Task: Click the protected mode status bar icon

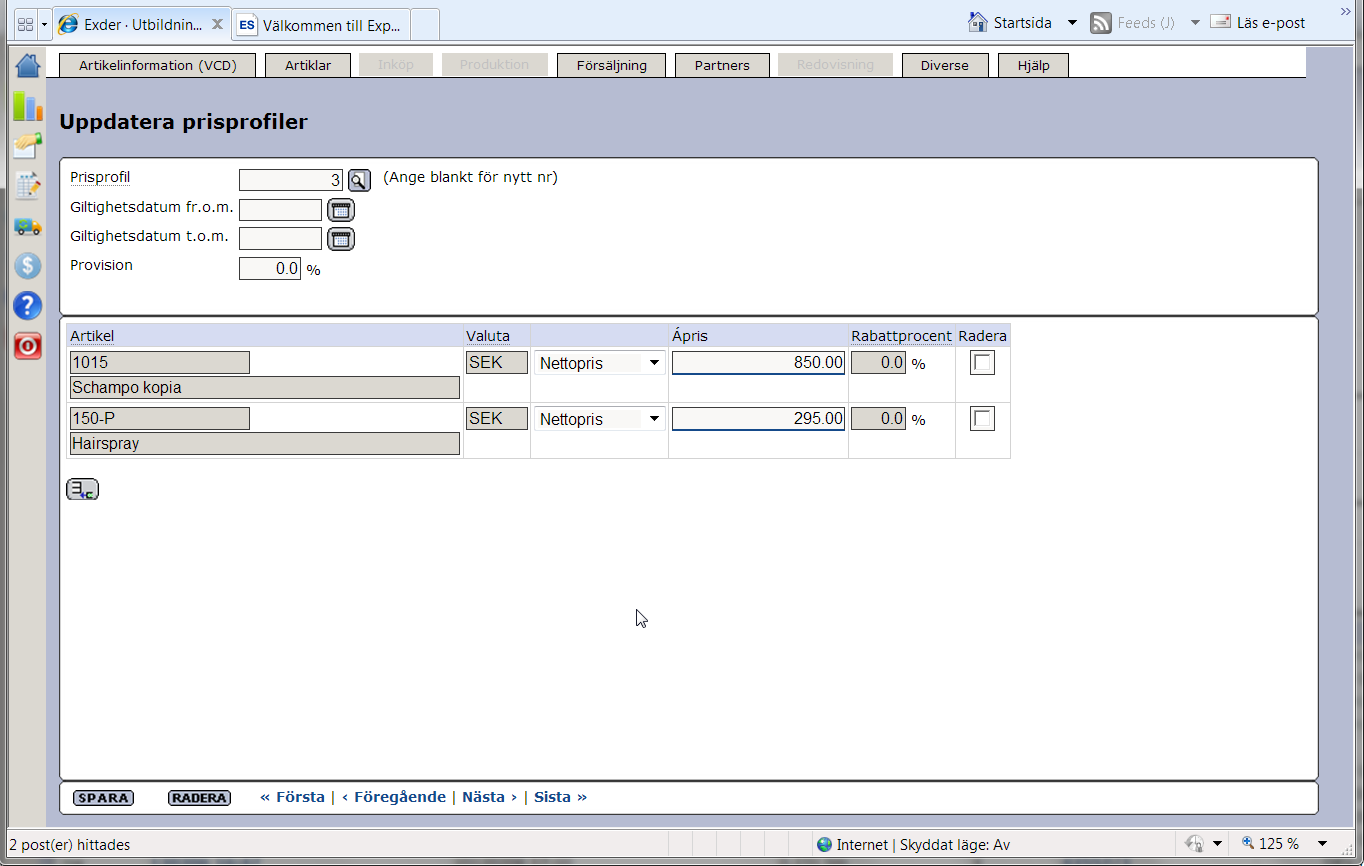Action: point(1194,844)
